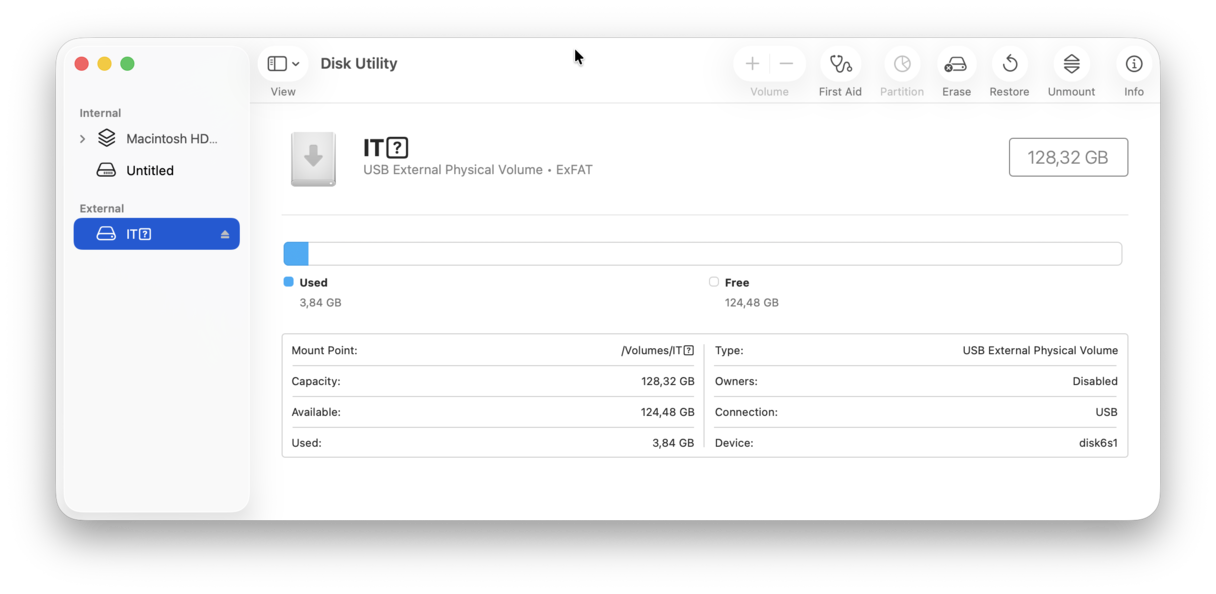1216x594 pixels.
Task: Select Macintosh HD in the Internal section
Action: 160,138
